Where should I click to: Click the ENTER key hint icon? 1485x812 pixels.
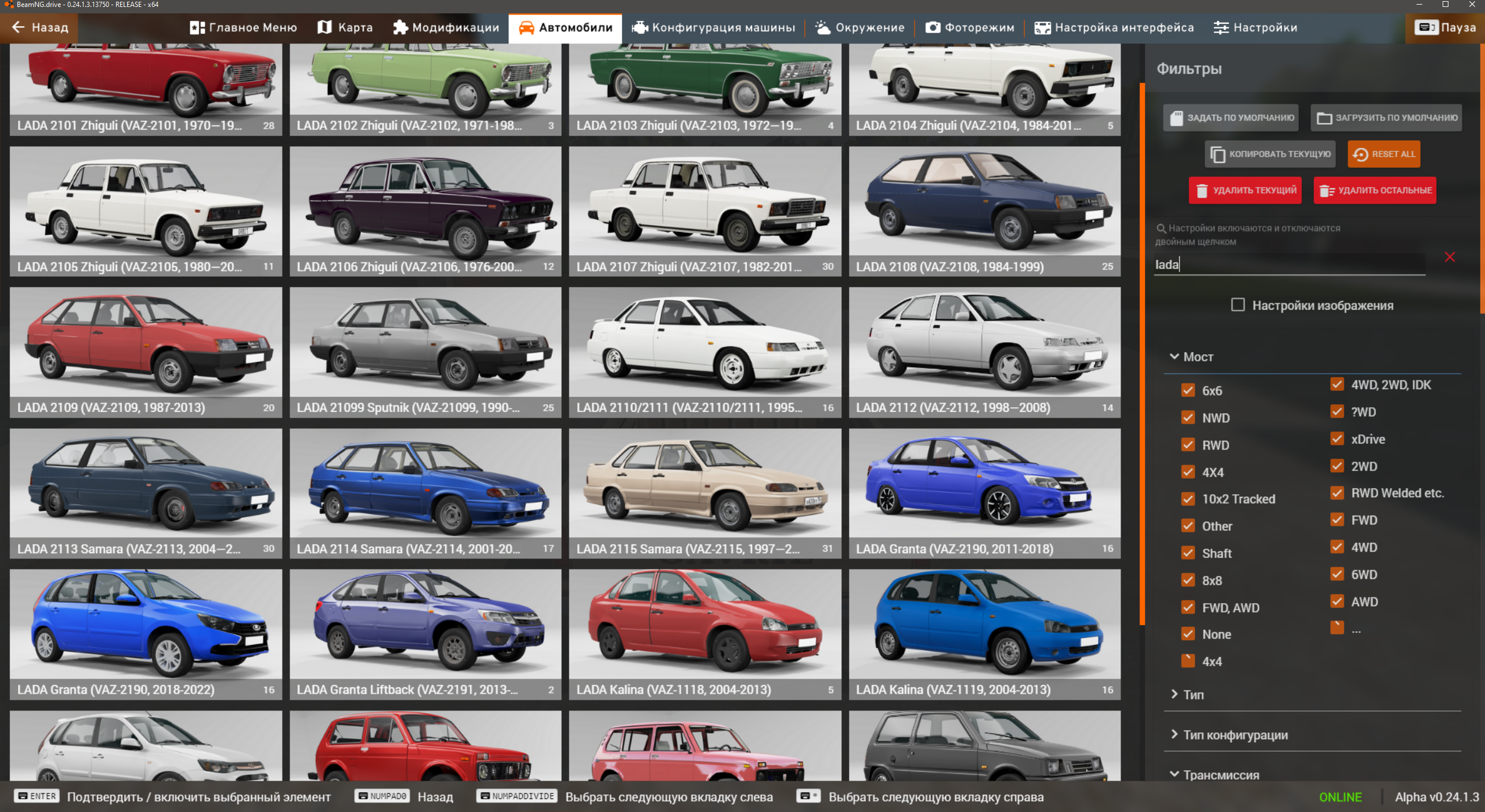(x=37, y=796)
